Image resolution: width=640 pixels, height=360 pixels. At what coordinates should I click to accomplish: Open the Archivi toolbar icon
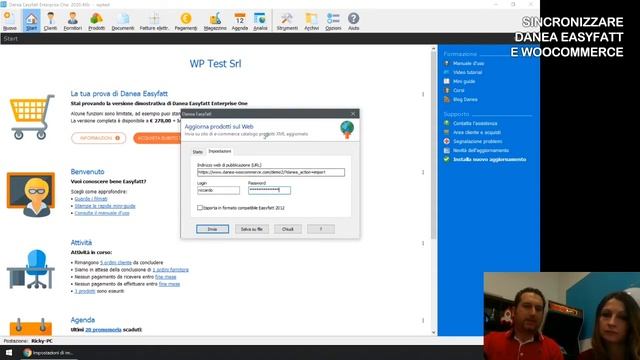311,21
